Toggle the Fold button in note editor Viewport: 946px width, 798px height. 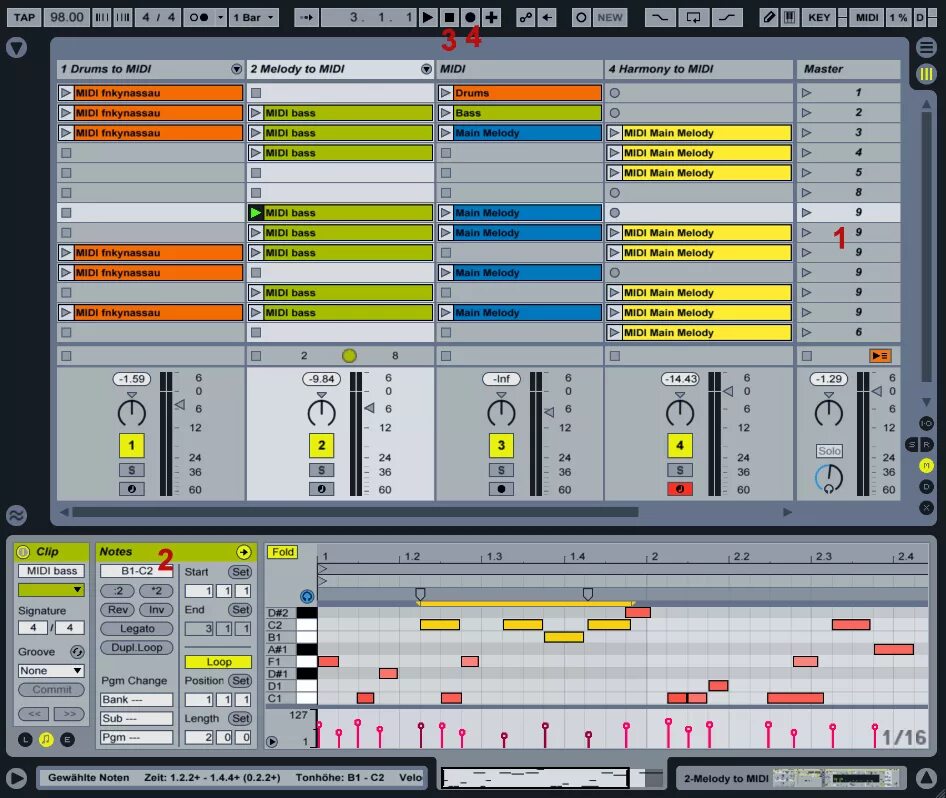(282, 552)
